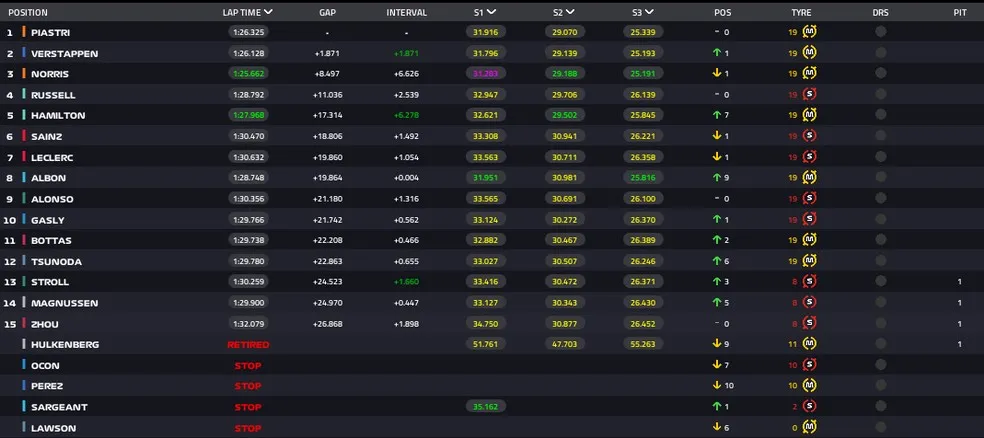
Task: Click Gasly's DRS indicator dot
Action: (880, 220)
